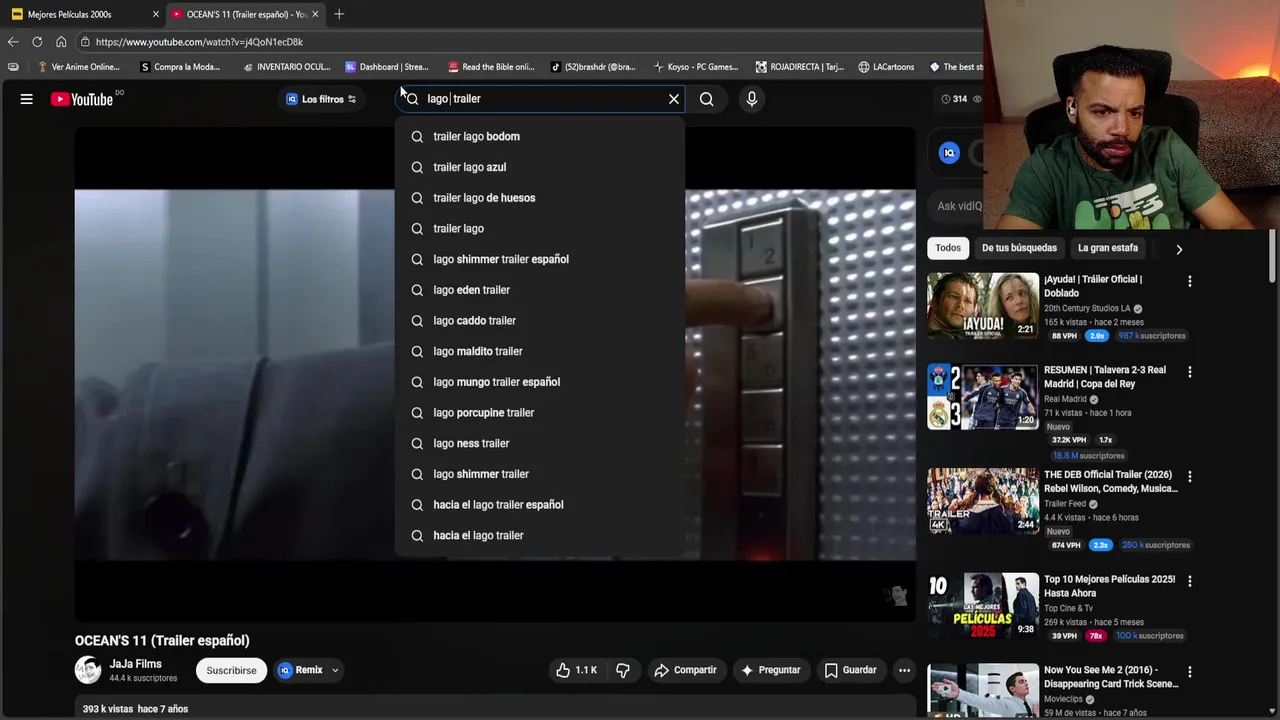This screenshot has width=1280, height=720.
Task: Clear the search box with the X
Action: (674, 99)
